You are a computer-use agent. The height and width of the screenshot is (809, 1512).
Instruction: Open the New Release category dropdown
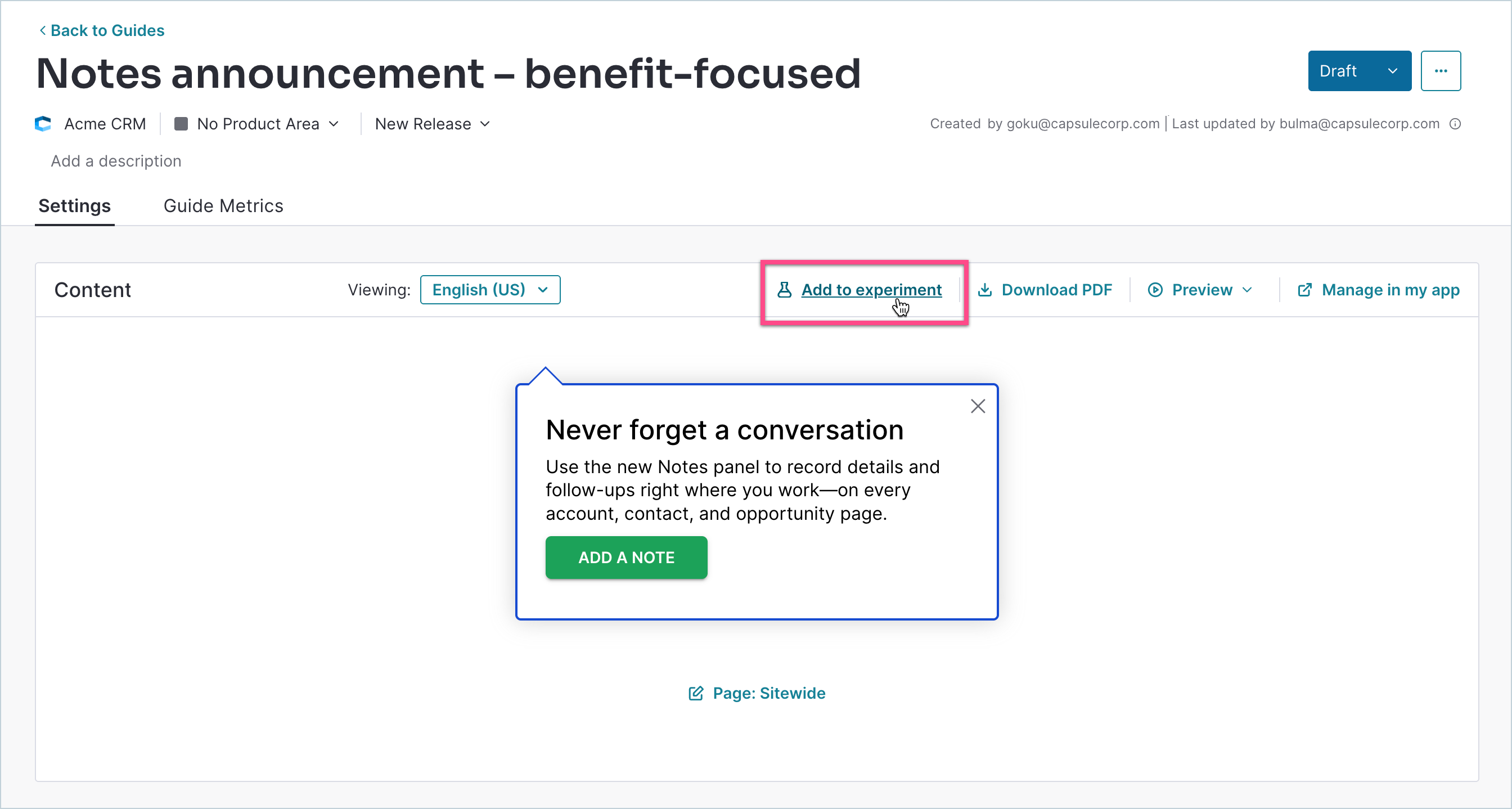[433, 123]
